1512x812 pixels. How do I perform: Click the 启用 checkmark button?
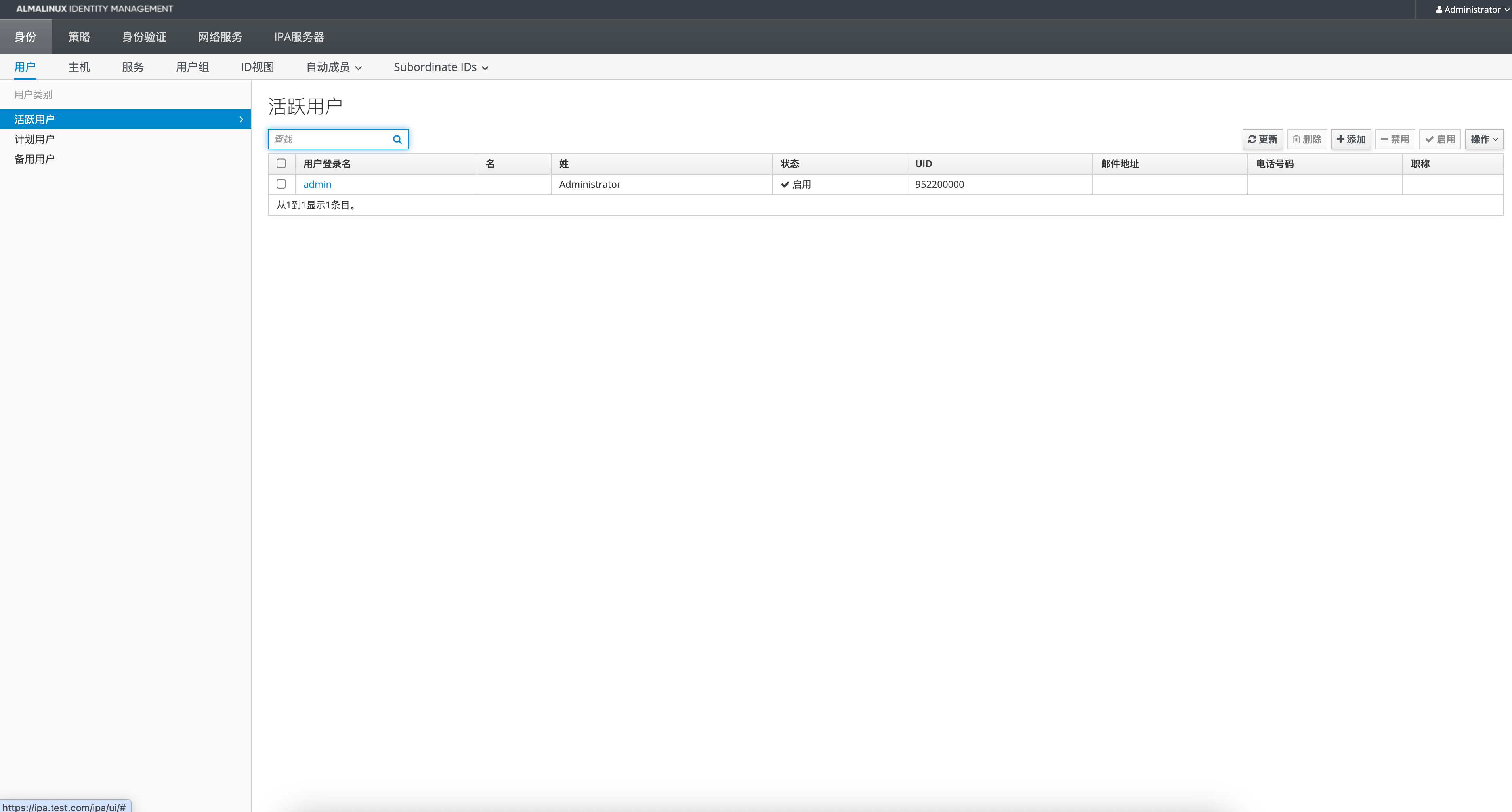(x=1440, y=139)
